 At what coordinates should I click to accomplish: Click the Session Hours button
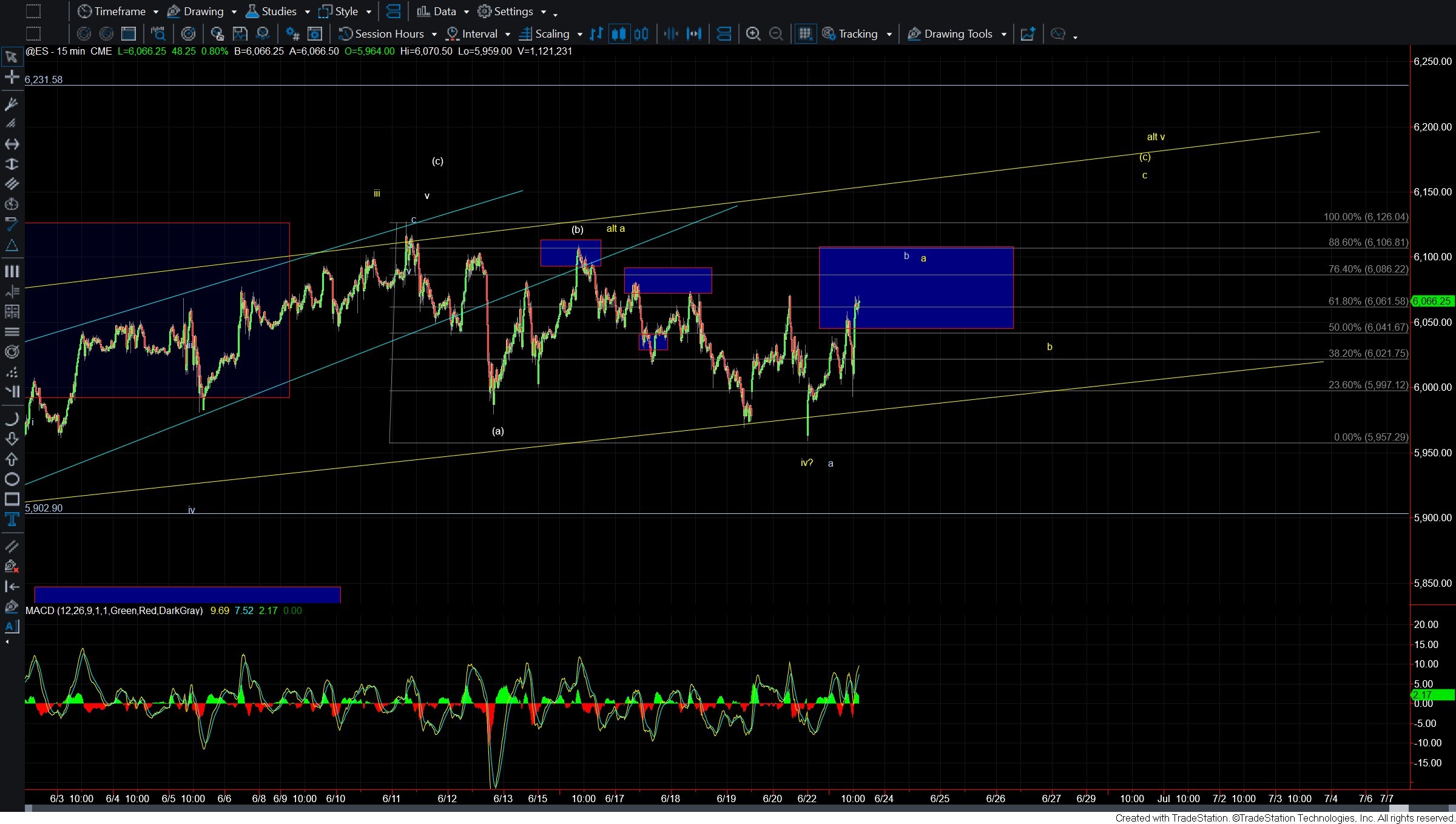(x=382, y=34)
